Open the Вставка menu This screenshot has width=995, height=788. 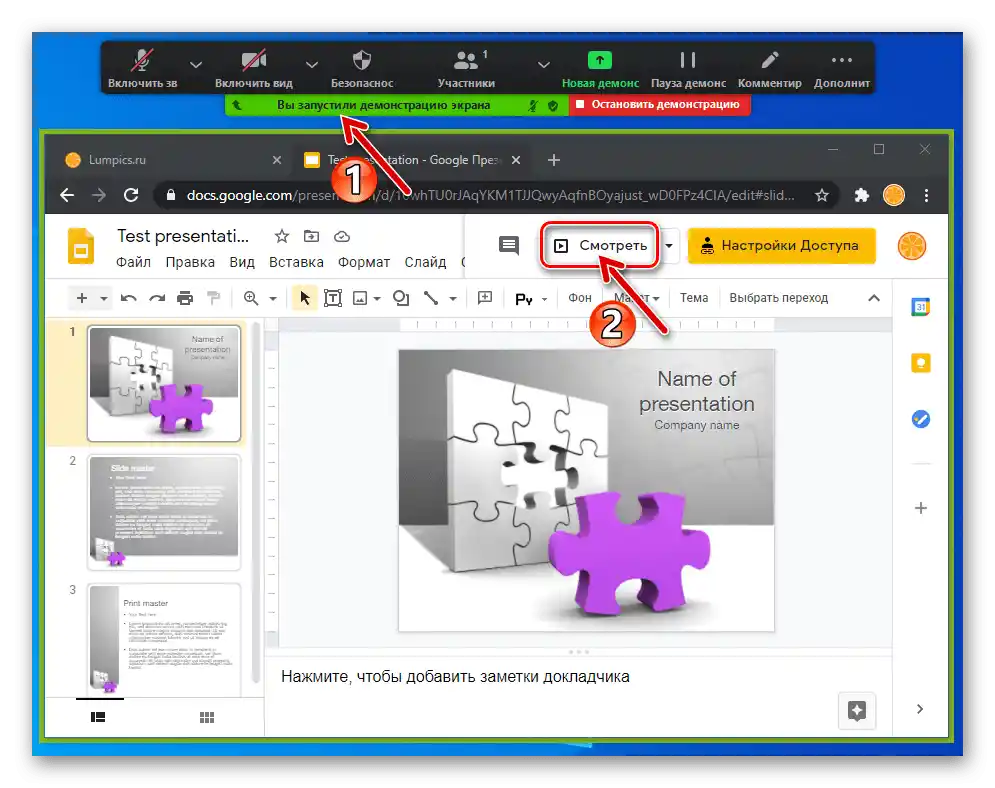296,262
